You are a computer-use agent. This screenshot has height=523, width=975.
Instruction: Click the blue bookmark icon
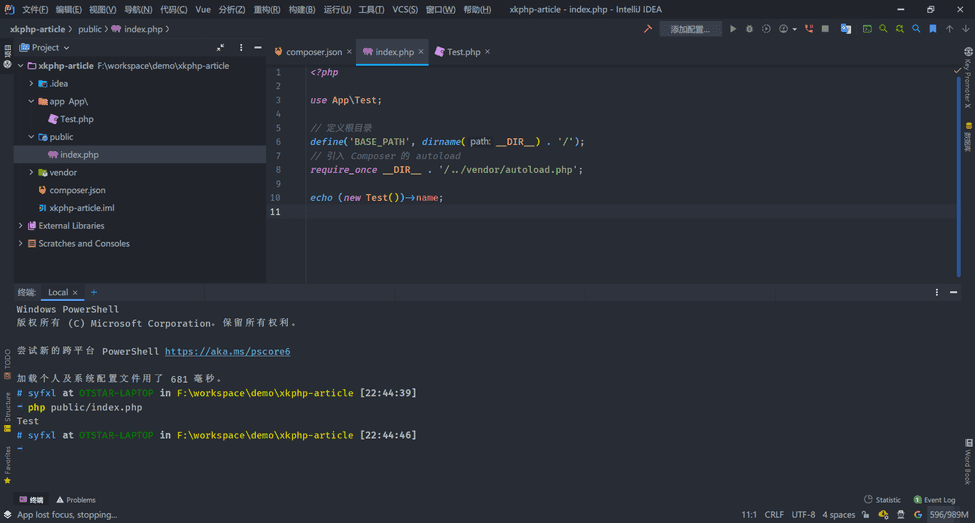[x=933, y=29]
